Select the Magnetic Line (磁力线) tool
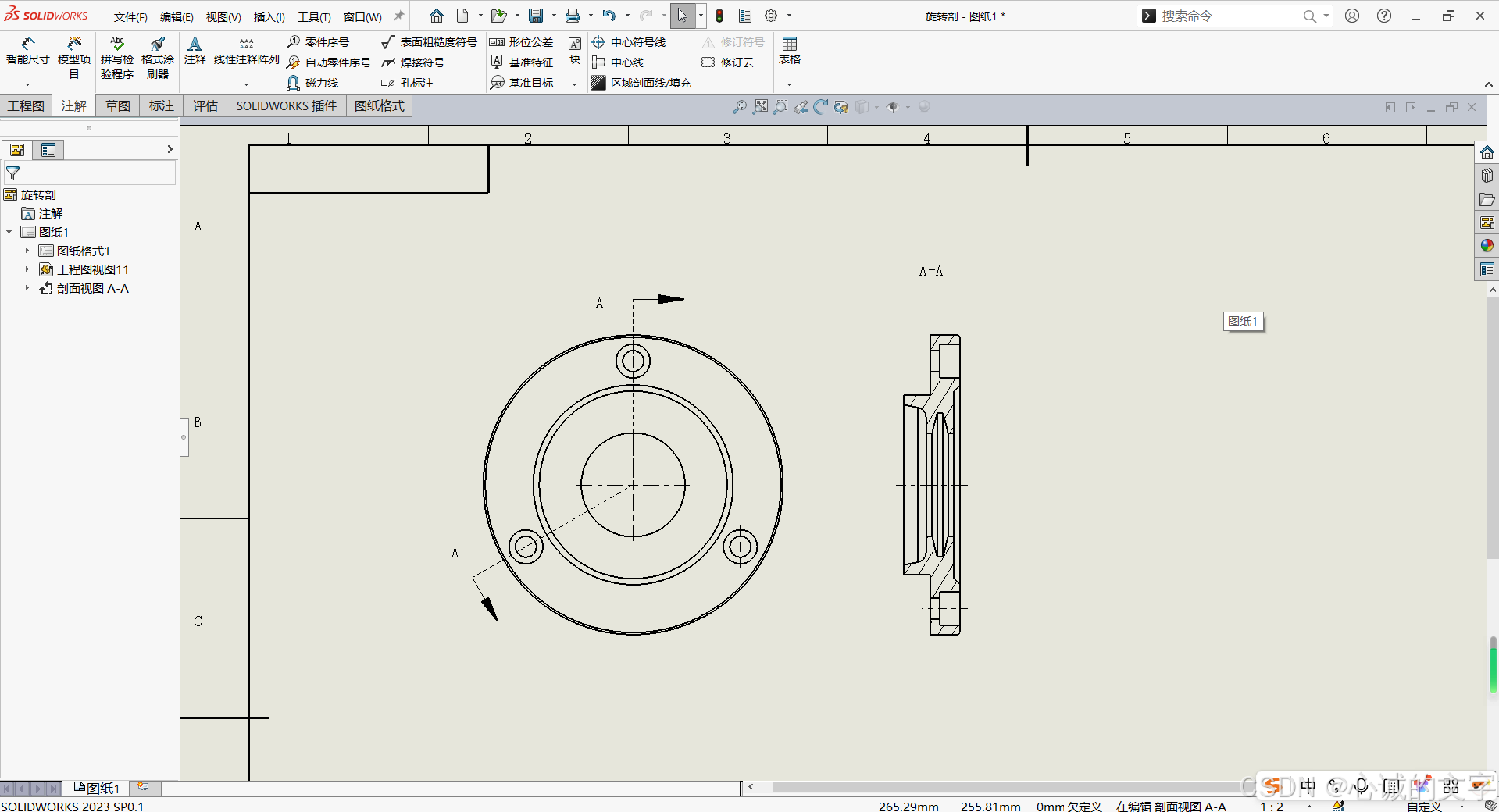This screenshot has height=812, width=1499. (312, 83)
